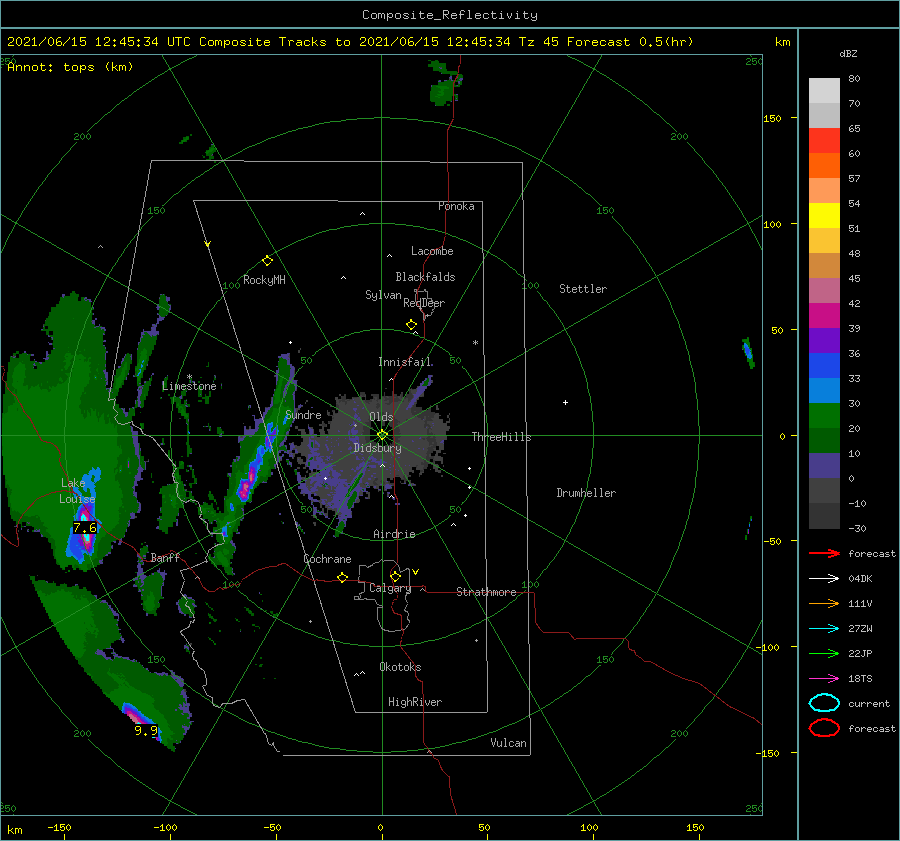Click the Sundre town label
The image size is (900, 841).
pyautogui.click(x=303, y=414)
